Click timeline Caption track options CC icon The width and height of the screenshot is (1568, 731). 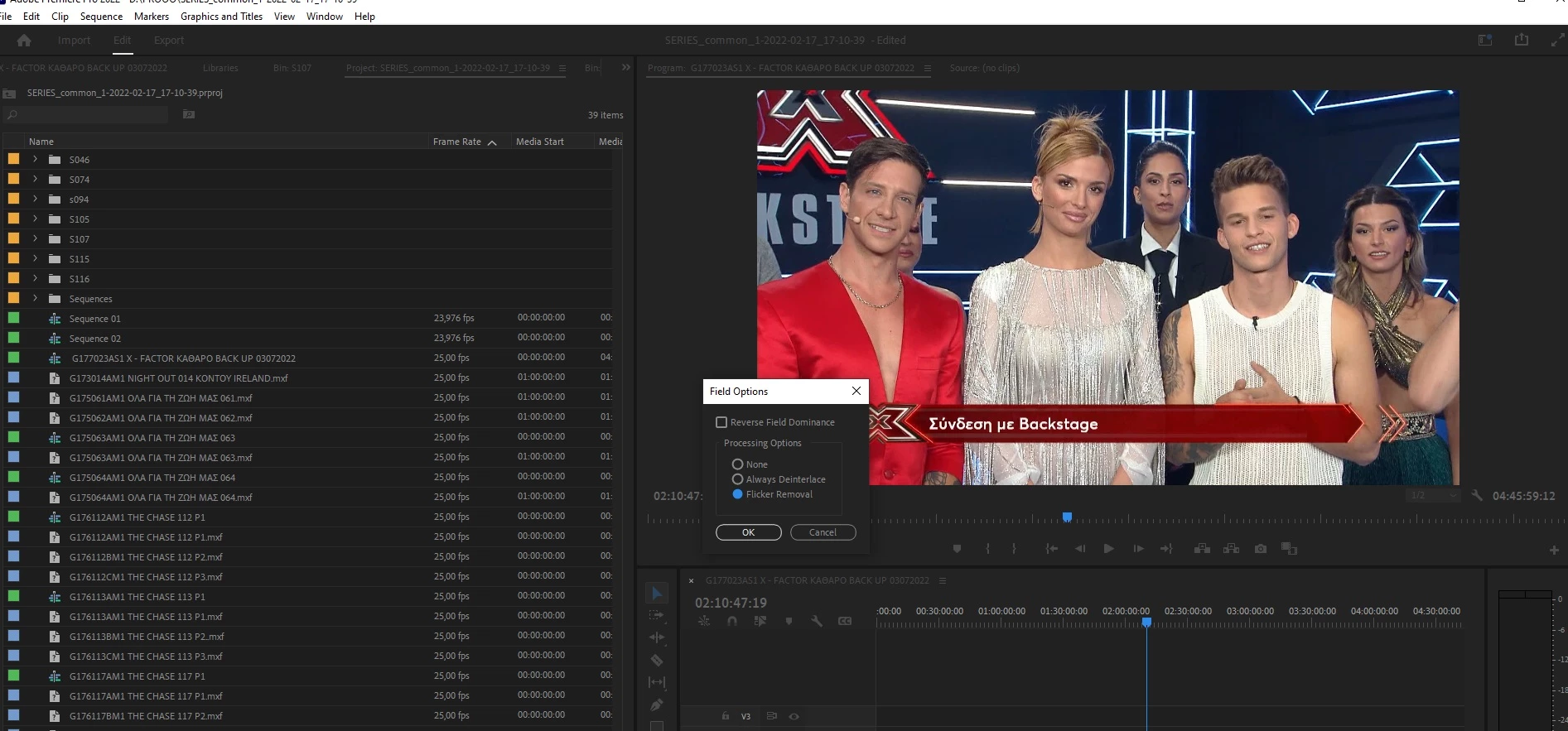[x=845, y=621]
